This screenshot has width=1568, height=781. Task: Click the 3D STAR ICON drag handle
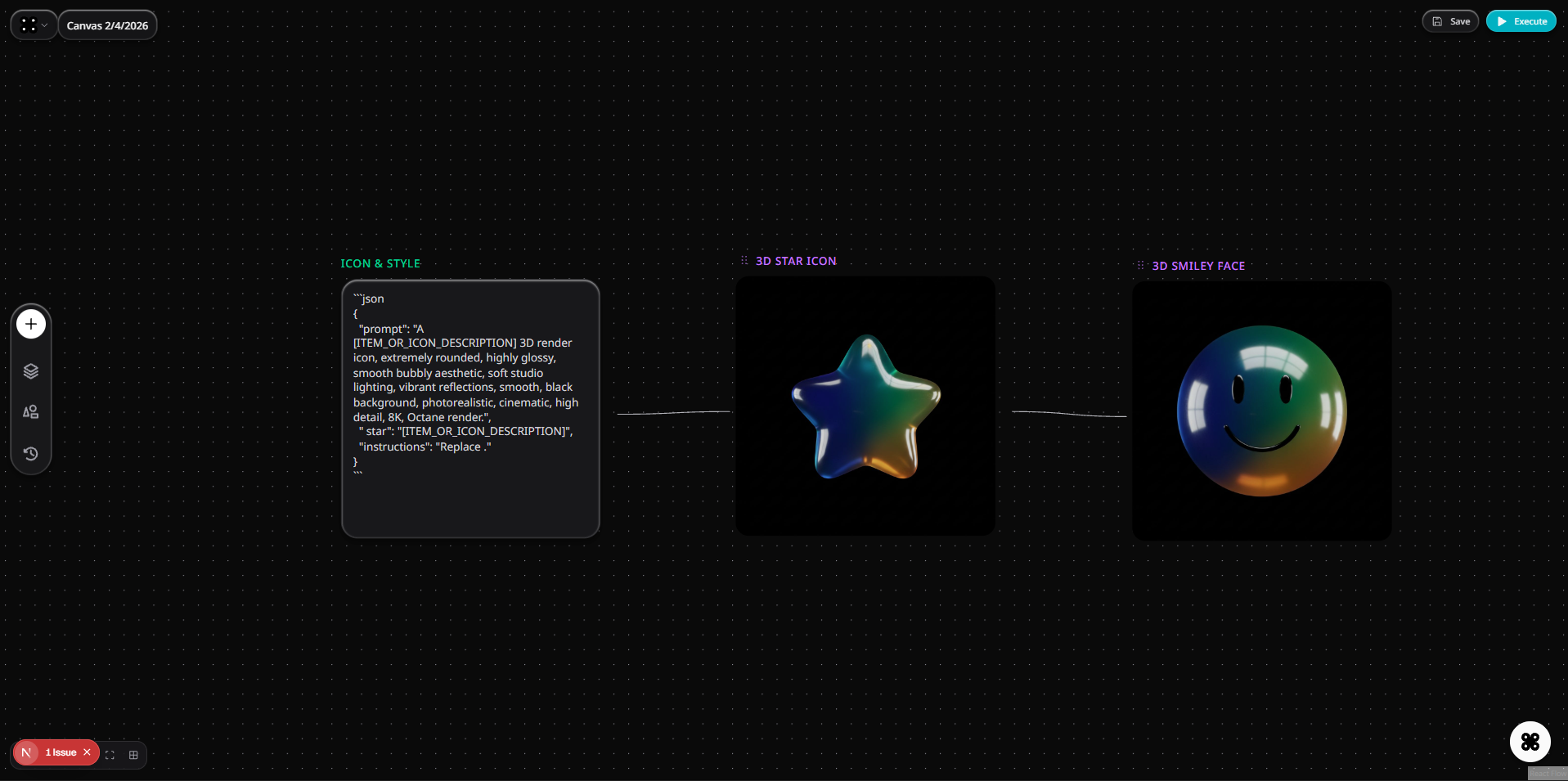(744, 261)
